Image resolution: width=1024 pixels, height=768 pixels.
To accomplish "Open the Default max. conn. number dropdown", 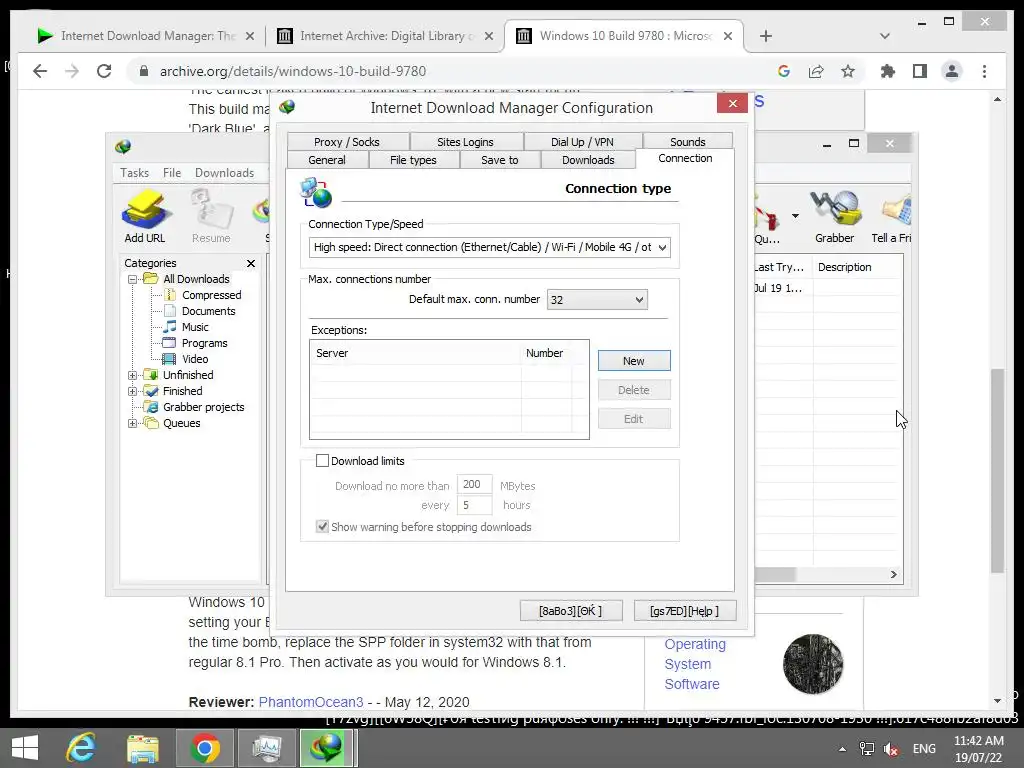I will [597, 300].
